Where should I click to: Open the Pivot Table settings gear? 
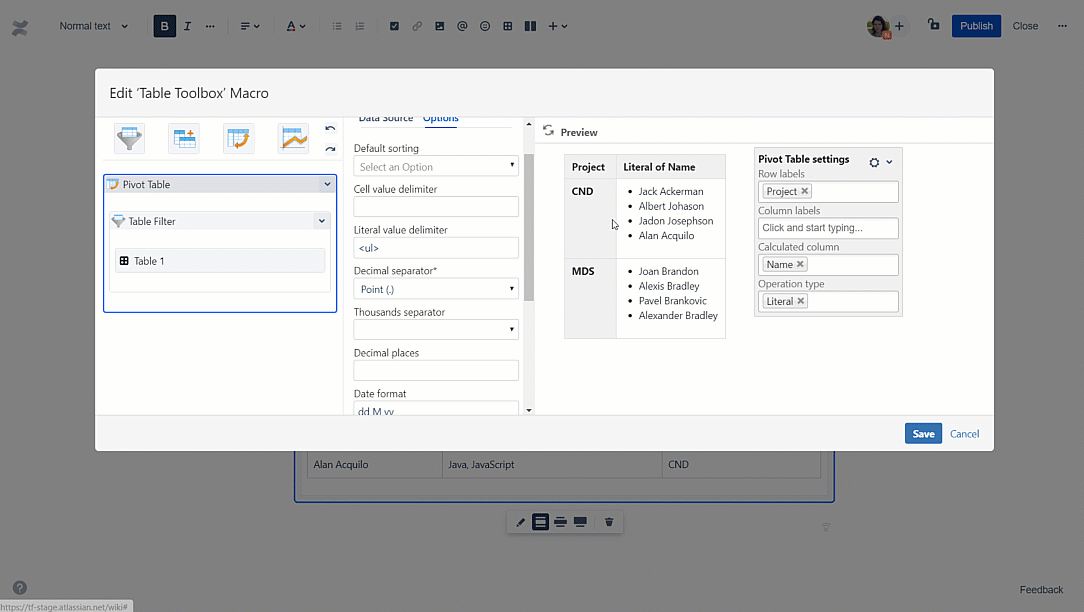872,160
